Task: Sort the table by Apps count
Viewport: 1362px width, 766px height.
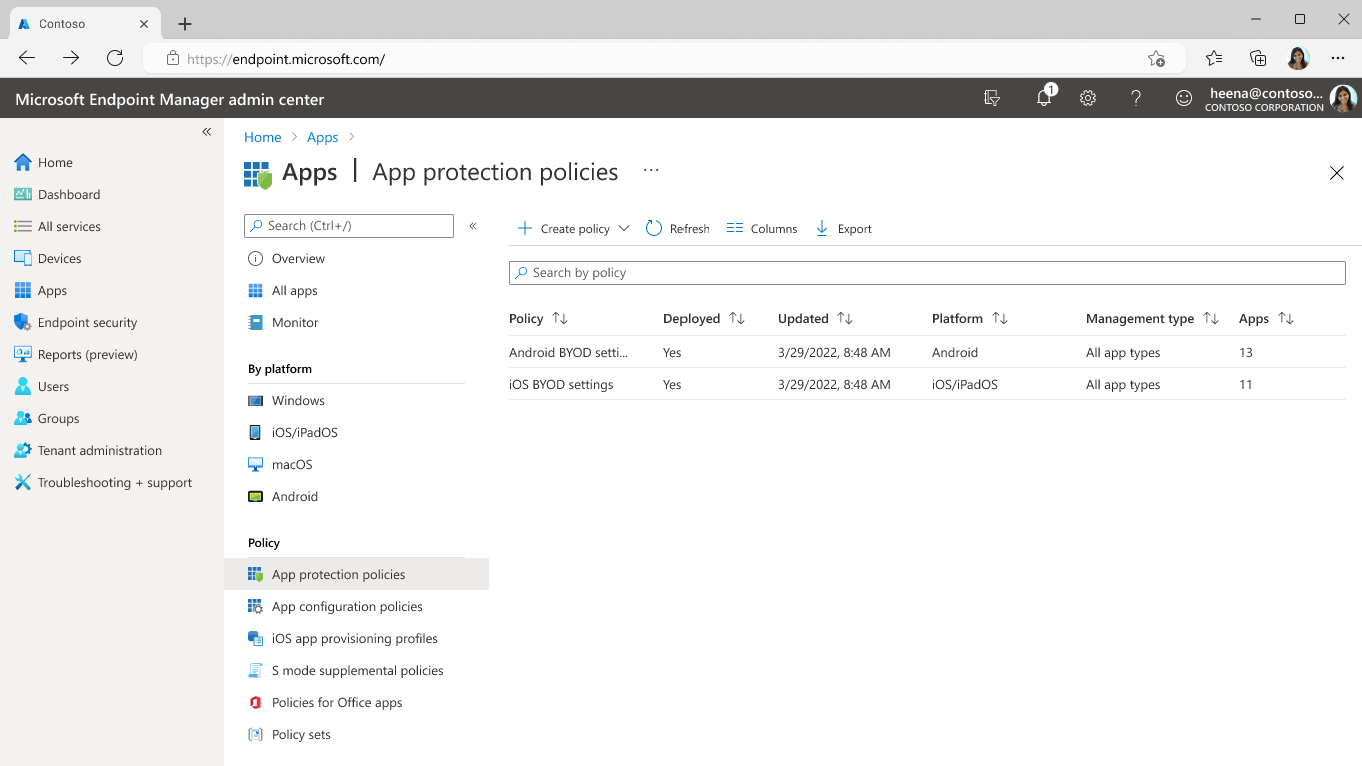Action: pyautogui.click(x=1286, y=319)
